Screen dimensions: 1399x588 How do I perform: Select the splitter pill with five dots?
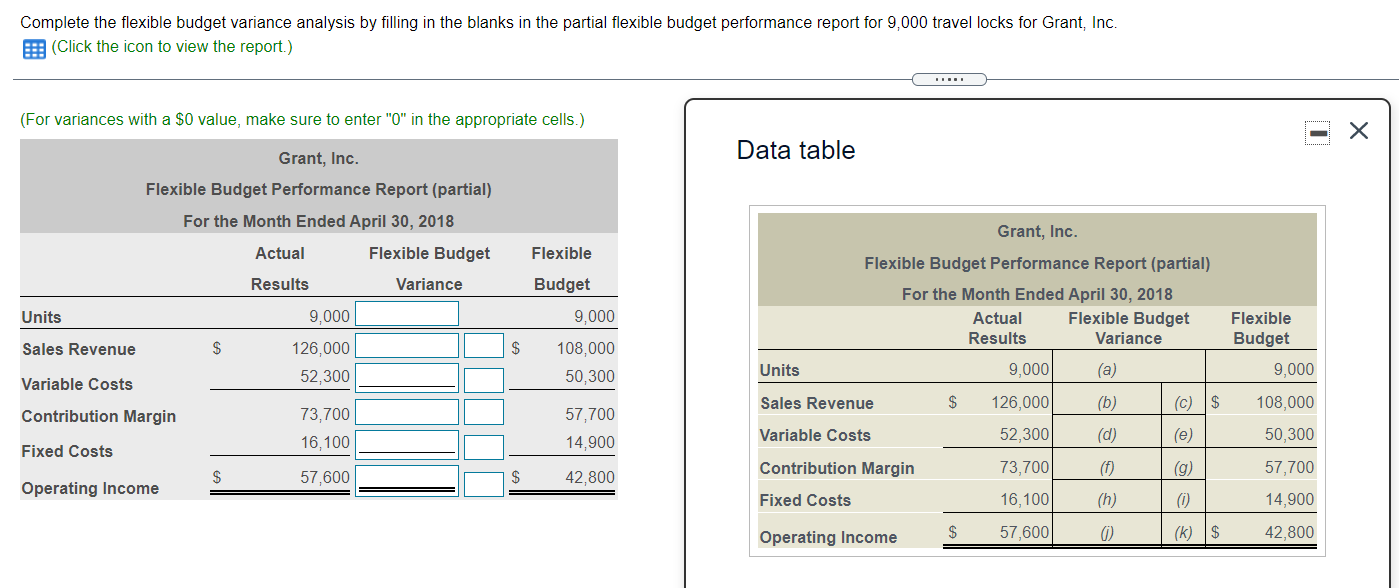[x=948, y=78]
